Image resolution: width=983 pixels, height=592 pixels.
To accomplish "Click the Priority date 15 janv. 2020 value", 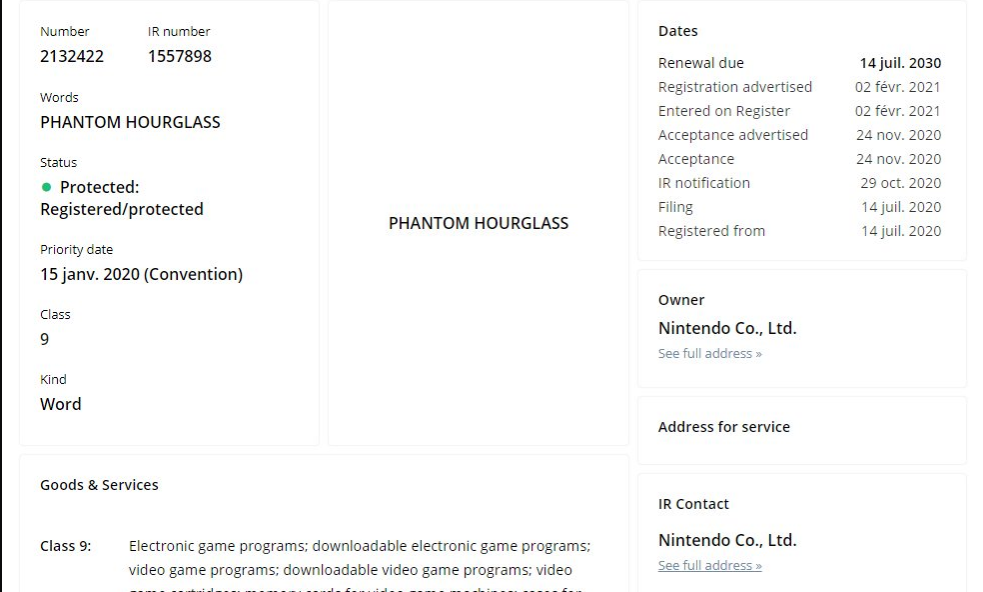I will pos(141,274).
